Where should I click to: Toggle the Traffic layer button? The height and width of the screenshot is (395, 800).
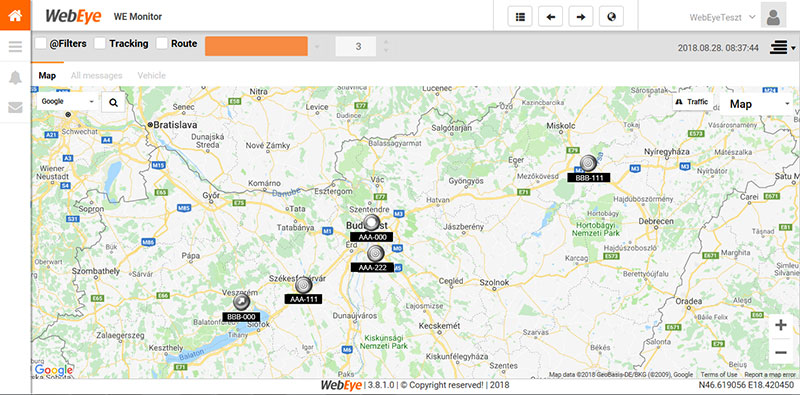tap(692, 102)
